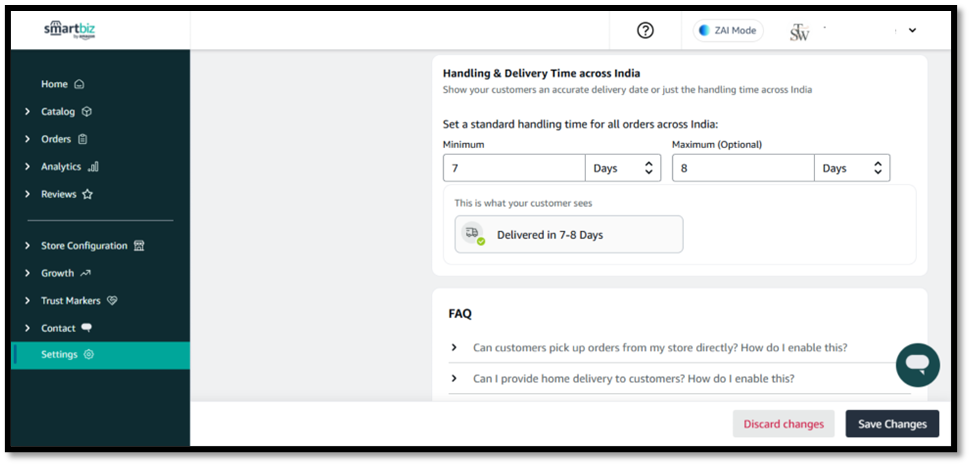970x465 pixels.
Task: Click Save Changes button
Action: coord(892,424)
